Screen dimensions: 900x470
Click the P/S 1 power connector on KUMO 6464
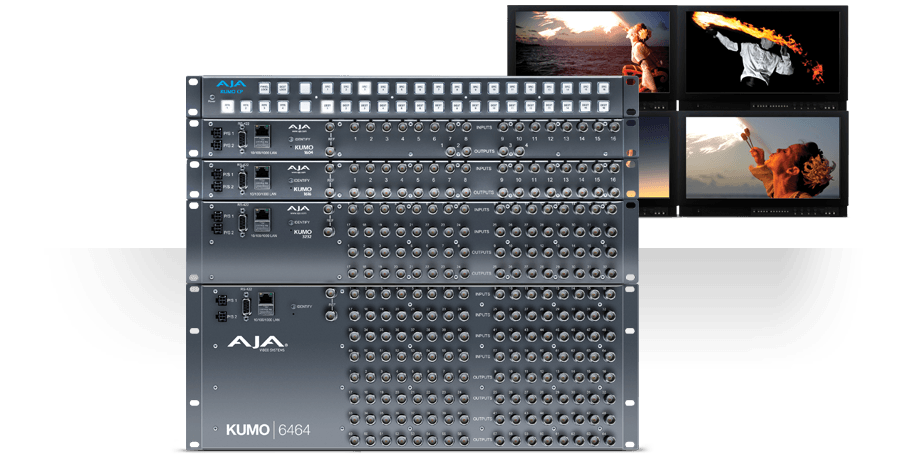(222, 300)
